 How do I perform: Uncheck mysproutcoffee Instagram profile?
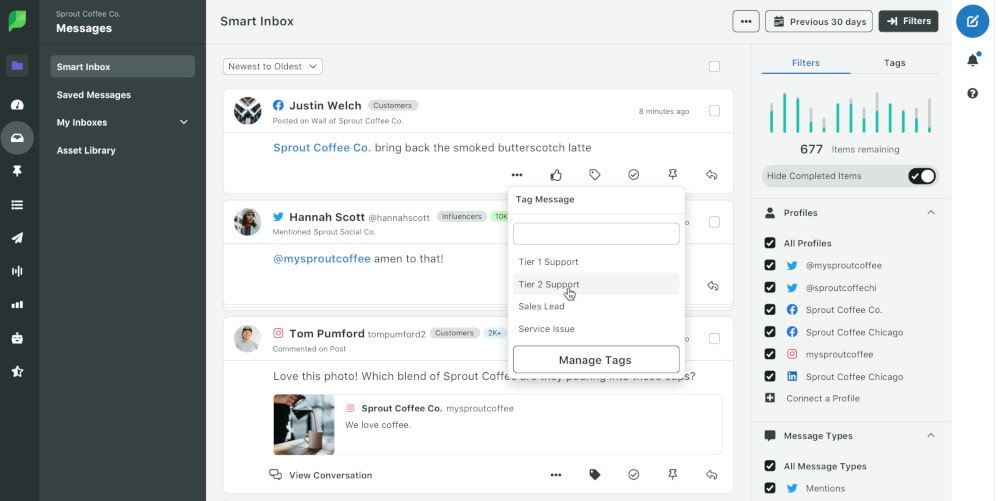tap(770, 355)
